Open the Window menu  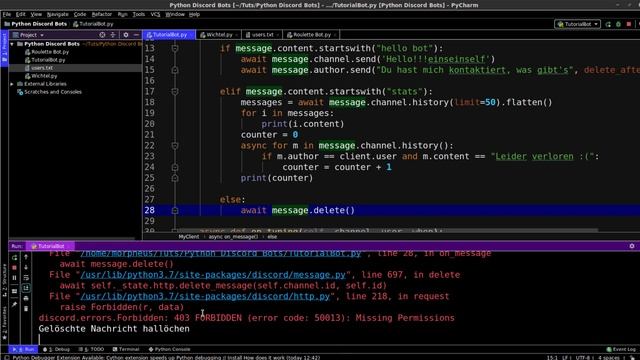tap(175, 14)
